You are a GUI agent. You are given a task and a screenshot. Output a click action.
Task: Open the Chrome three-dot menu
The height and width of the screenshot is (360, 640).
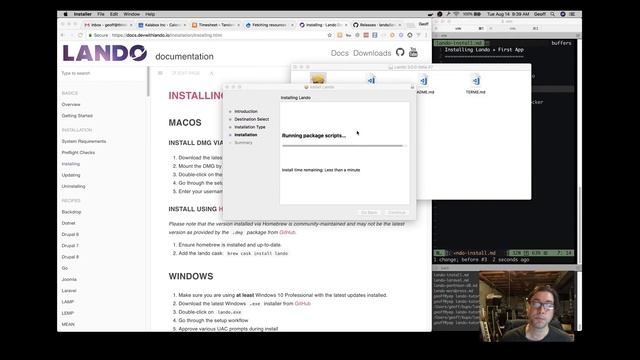tap(427, 36)
